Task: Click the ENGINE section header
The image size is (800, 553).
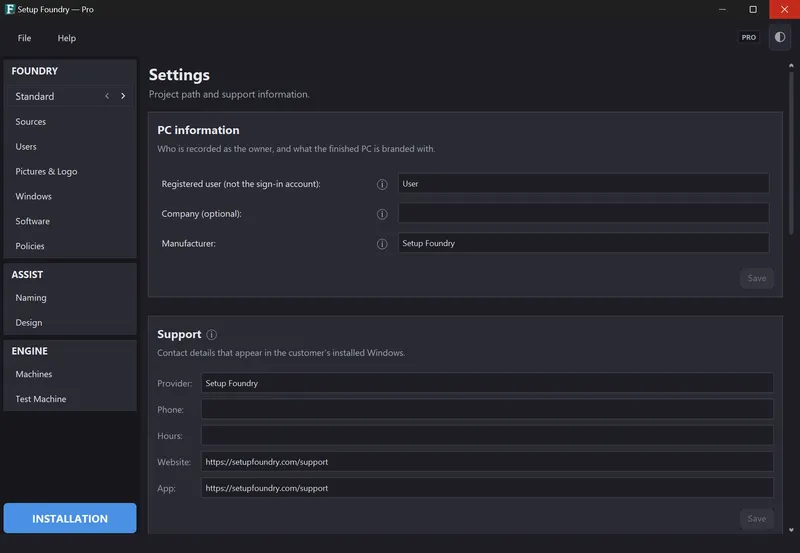Action: 30,351
